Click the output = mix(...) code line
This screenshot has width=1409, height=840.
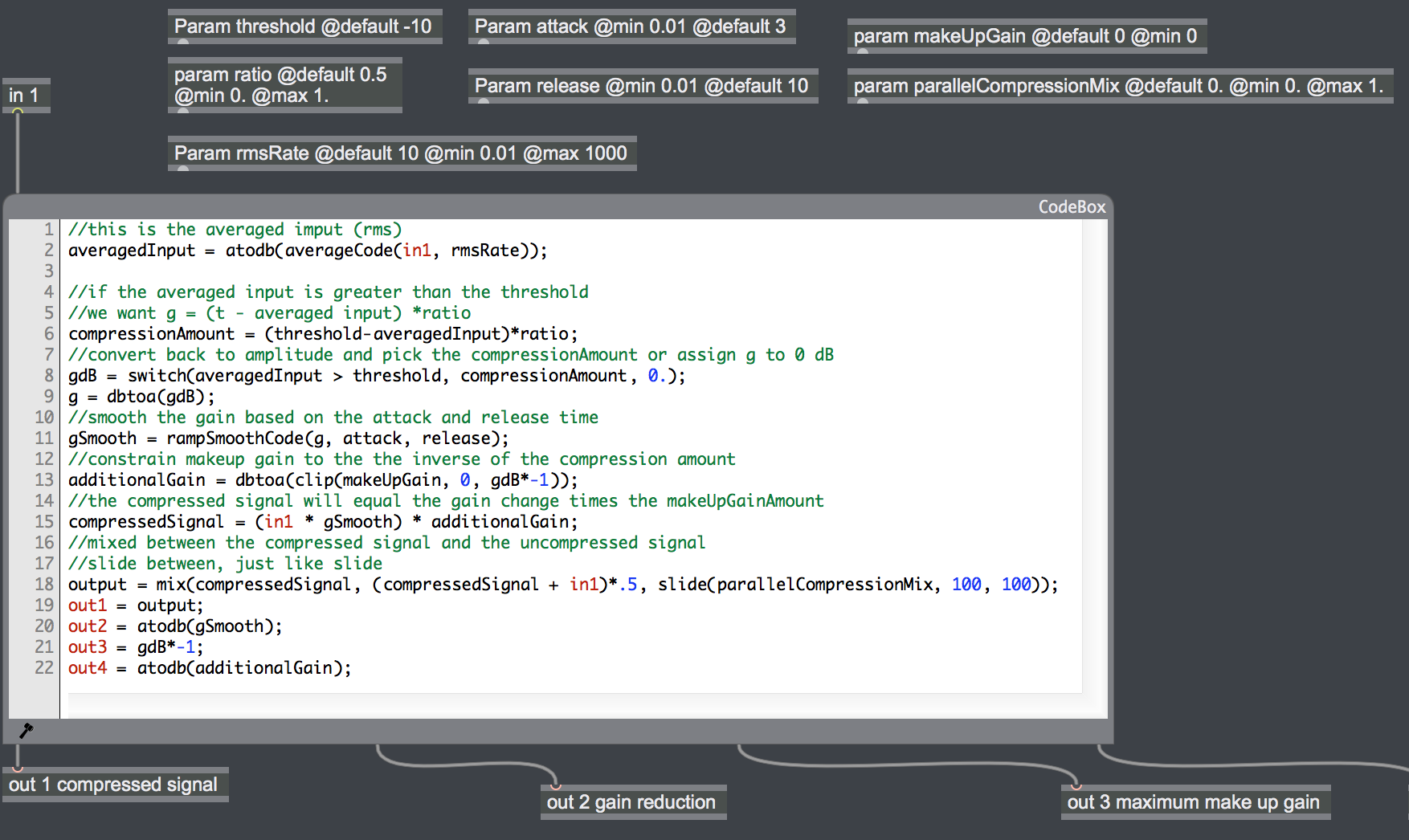pyautogui.click(x=563, y=585)
